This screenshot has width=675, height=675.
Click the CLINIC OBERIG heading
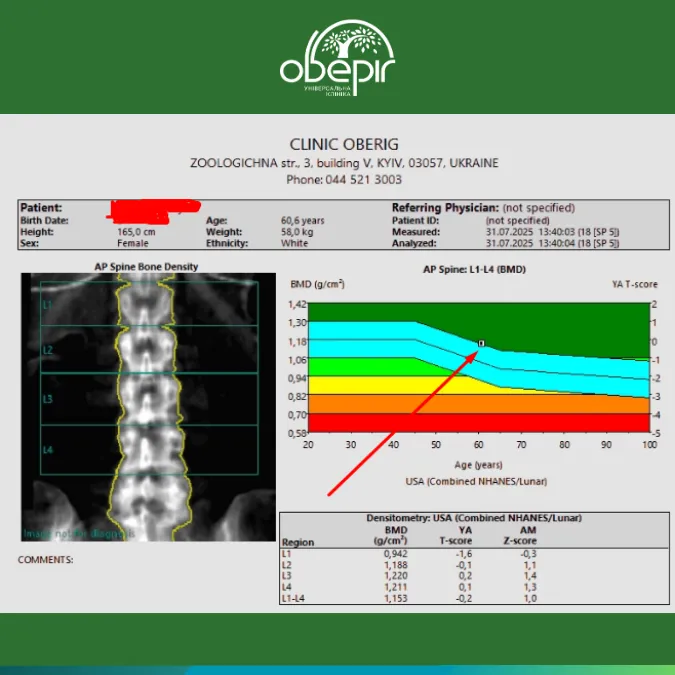tap(344, 144)
